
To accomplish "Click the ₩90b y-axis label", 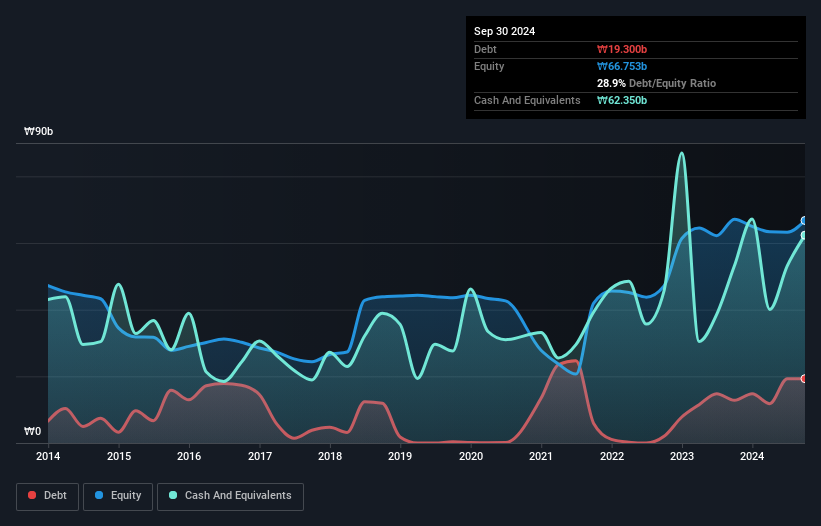I will tap(38, 131).
